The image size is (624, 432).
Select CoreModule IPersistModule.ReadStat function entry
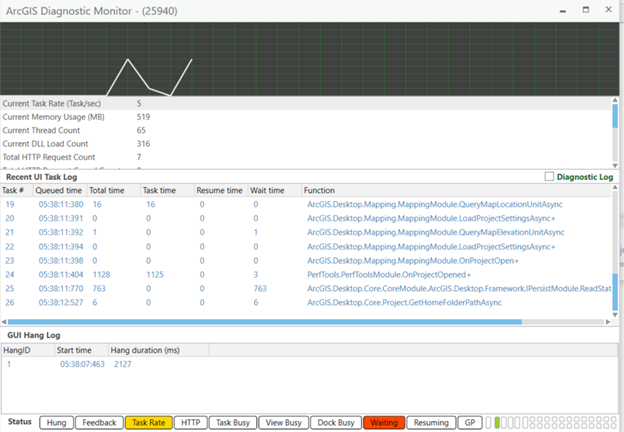[x=459, y=288]
